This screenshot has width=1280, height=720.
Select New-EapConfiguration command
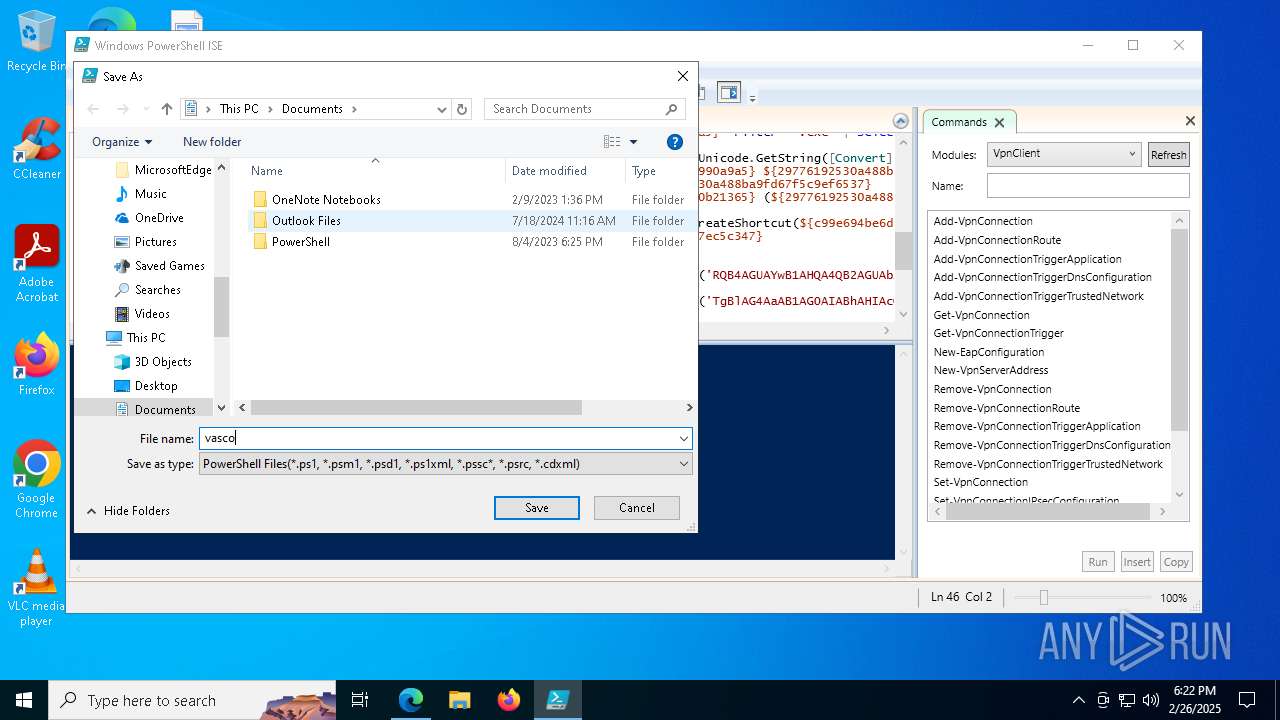coord(989,352)
